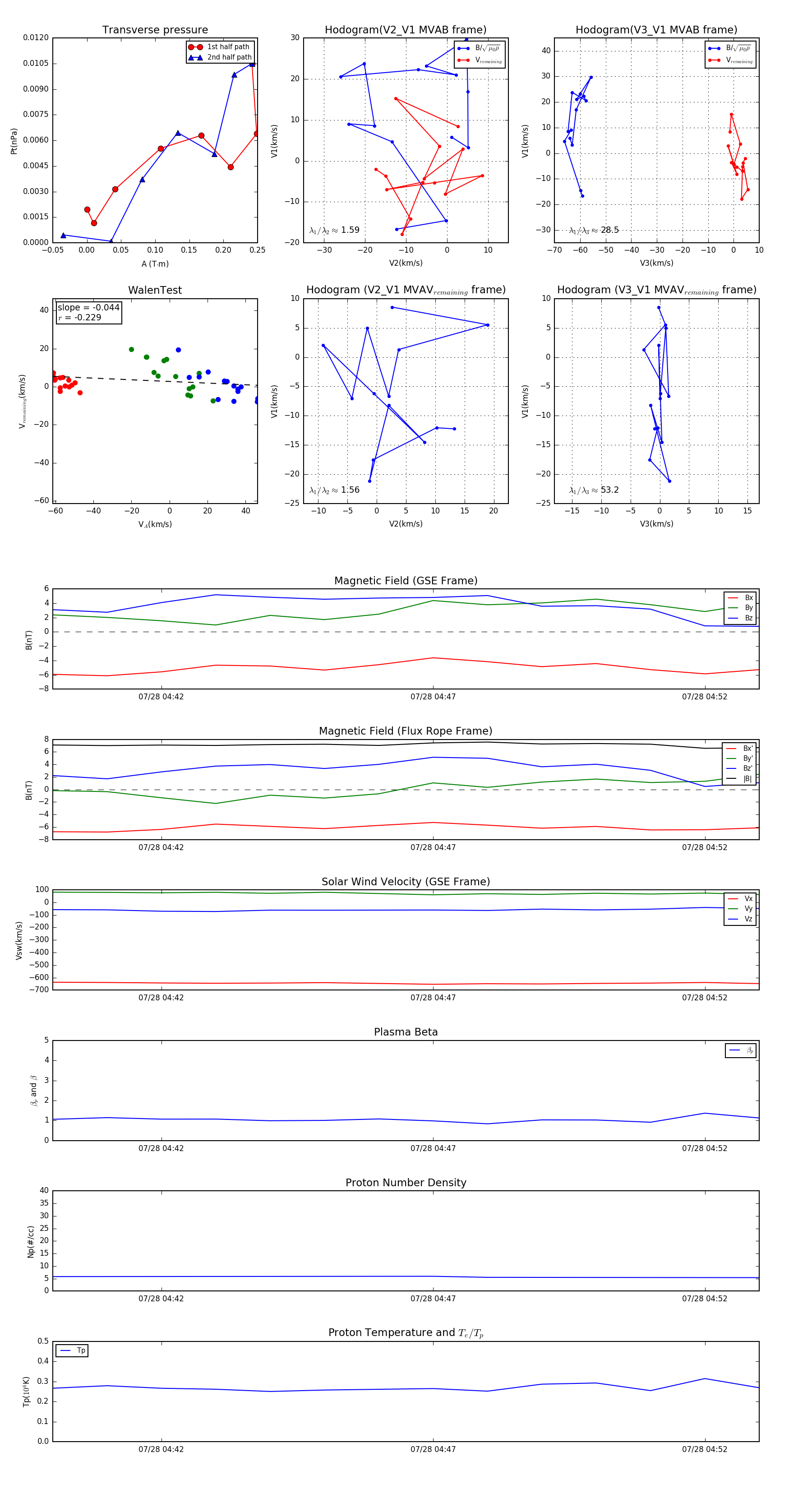Click the 'Proton Number Density' title
This screenshot has height=1489, width=812.
pos(406,1183)
